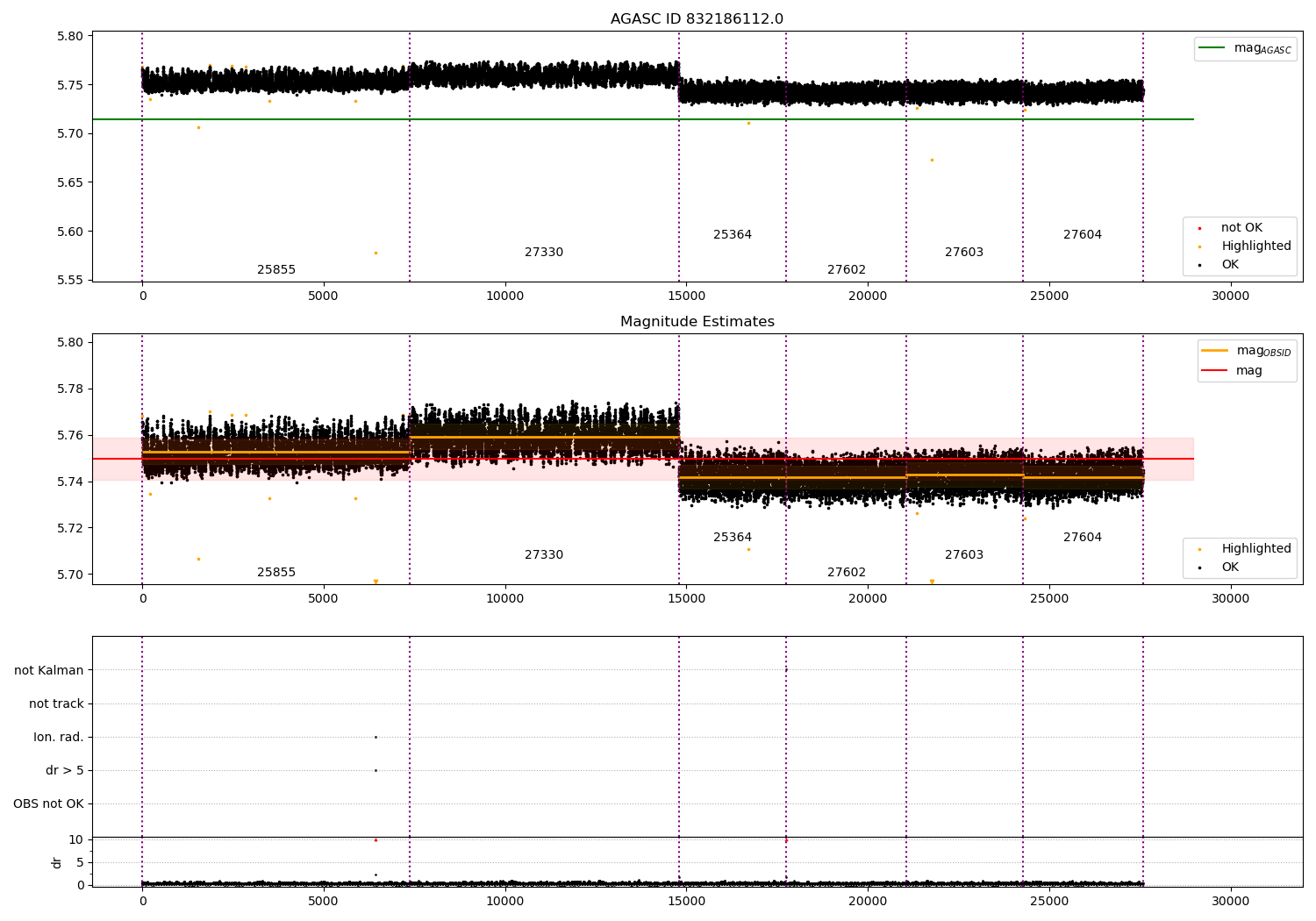The image size is (1316, 921).
Task: Click the orange mag OBSID segment for 27330
Action: point(544,437)
